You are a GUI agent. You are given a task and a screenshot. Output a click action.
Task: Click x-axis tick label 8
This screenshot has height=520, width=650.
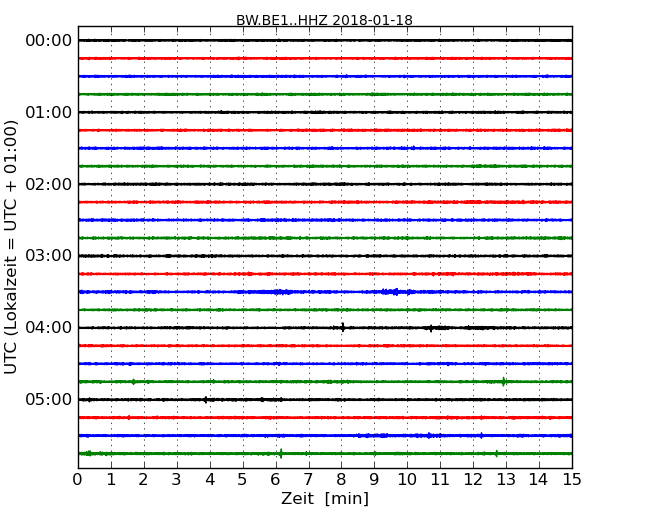point(341,480)
